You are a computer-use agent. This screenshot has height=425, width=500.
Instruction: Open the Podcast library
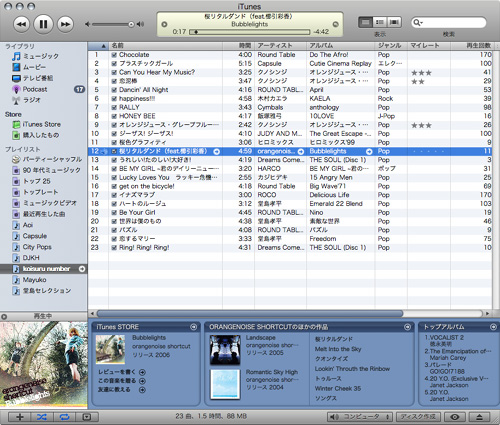(30, 89)
